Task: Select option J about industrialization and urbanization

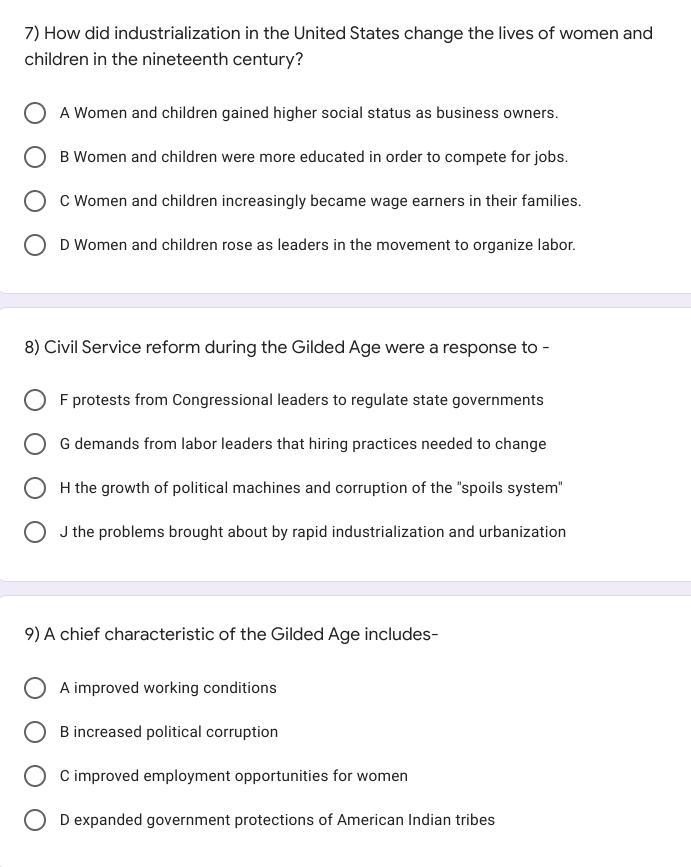Action: pos(34,532)
